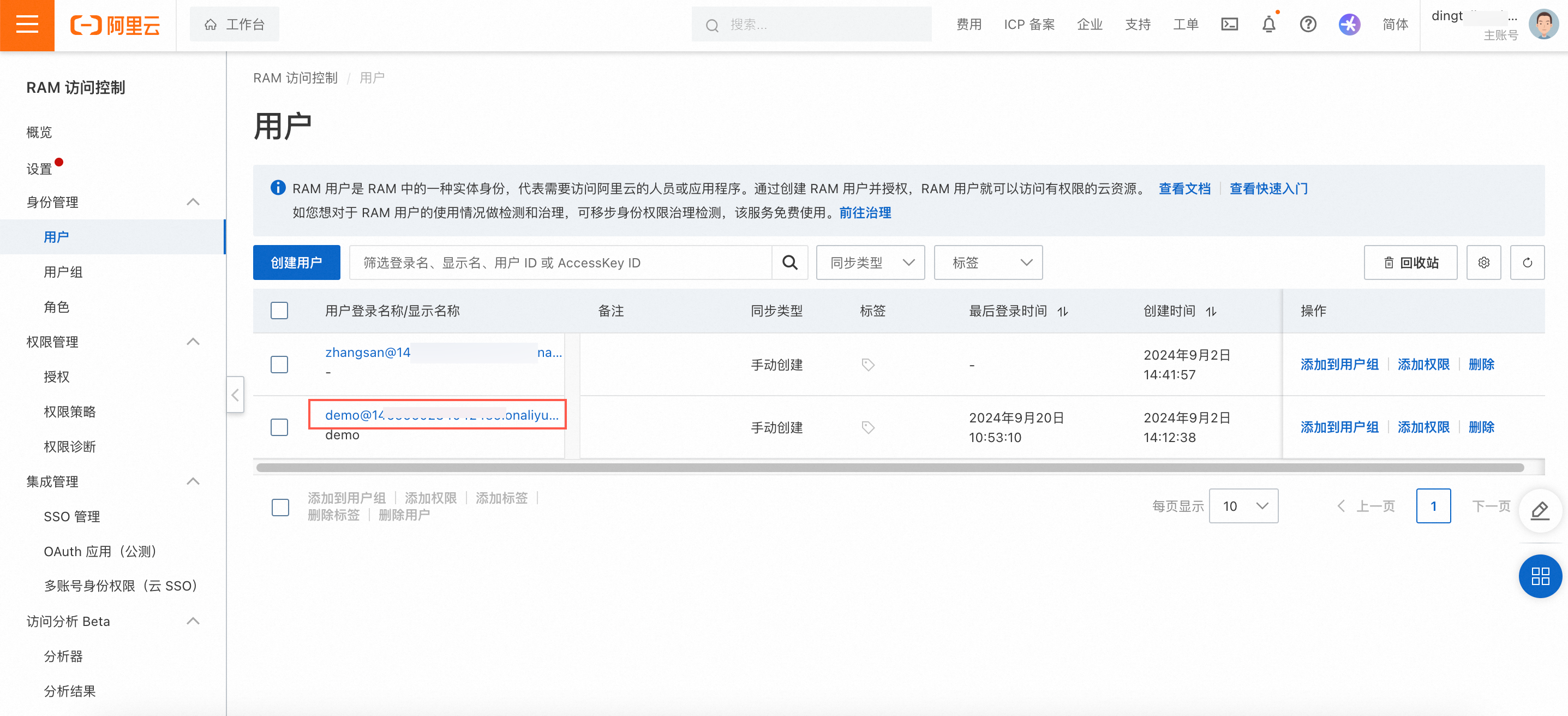Refresh the user list
1568x716 pixels.
[1527, 262]
